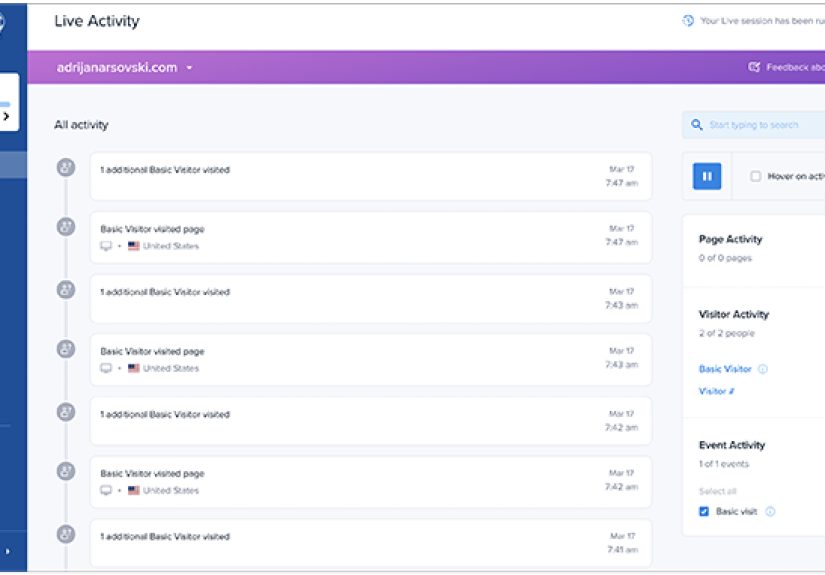Click the 1 of 1 events text
Image resolution: width=825 pixels, height=575 pixels.
tap(723, 463)
